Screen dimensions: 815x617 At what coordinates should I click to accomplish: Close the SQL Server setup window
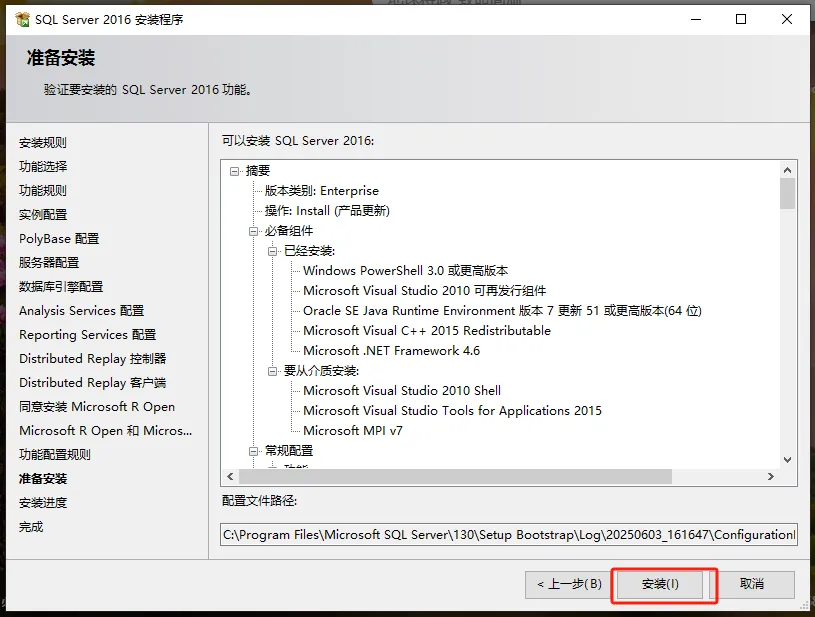pyautogui.click(x=787, y=20)
